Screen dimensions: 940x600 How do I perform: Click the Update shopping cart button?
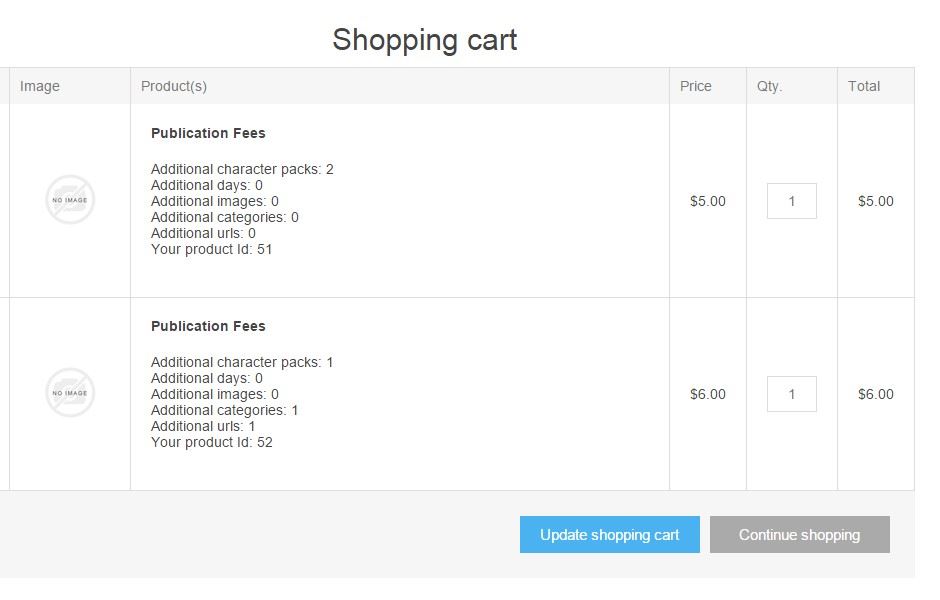tap(610, 535)
